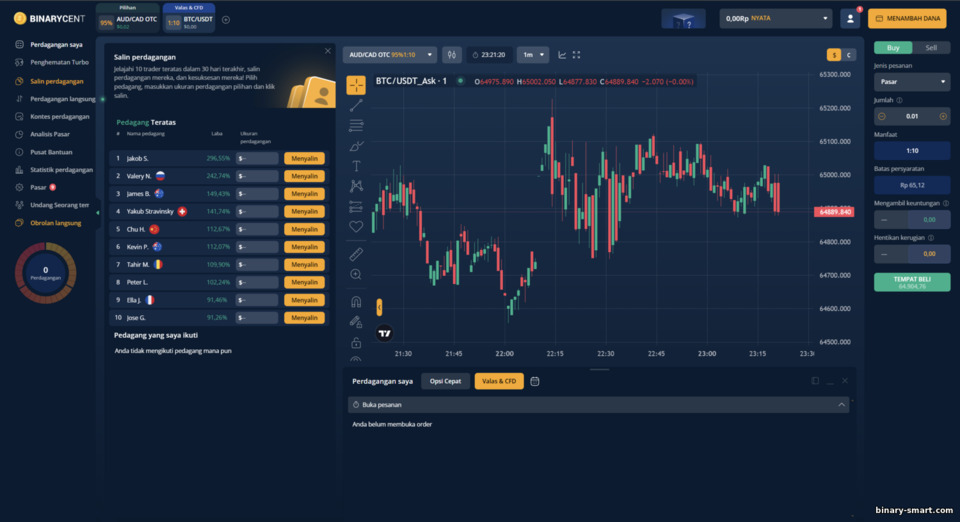Click trade size field for Valery N.
960x522 pixels.
click(x=257, y=176)
